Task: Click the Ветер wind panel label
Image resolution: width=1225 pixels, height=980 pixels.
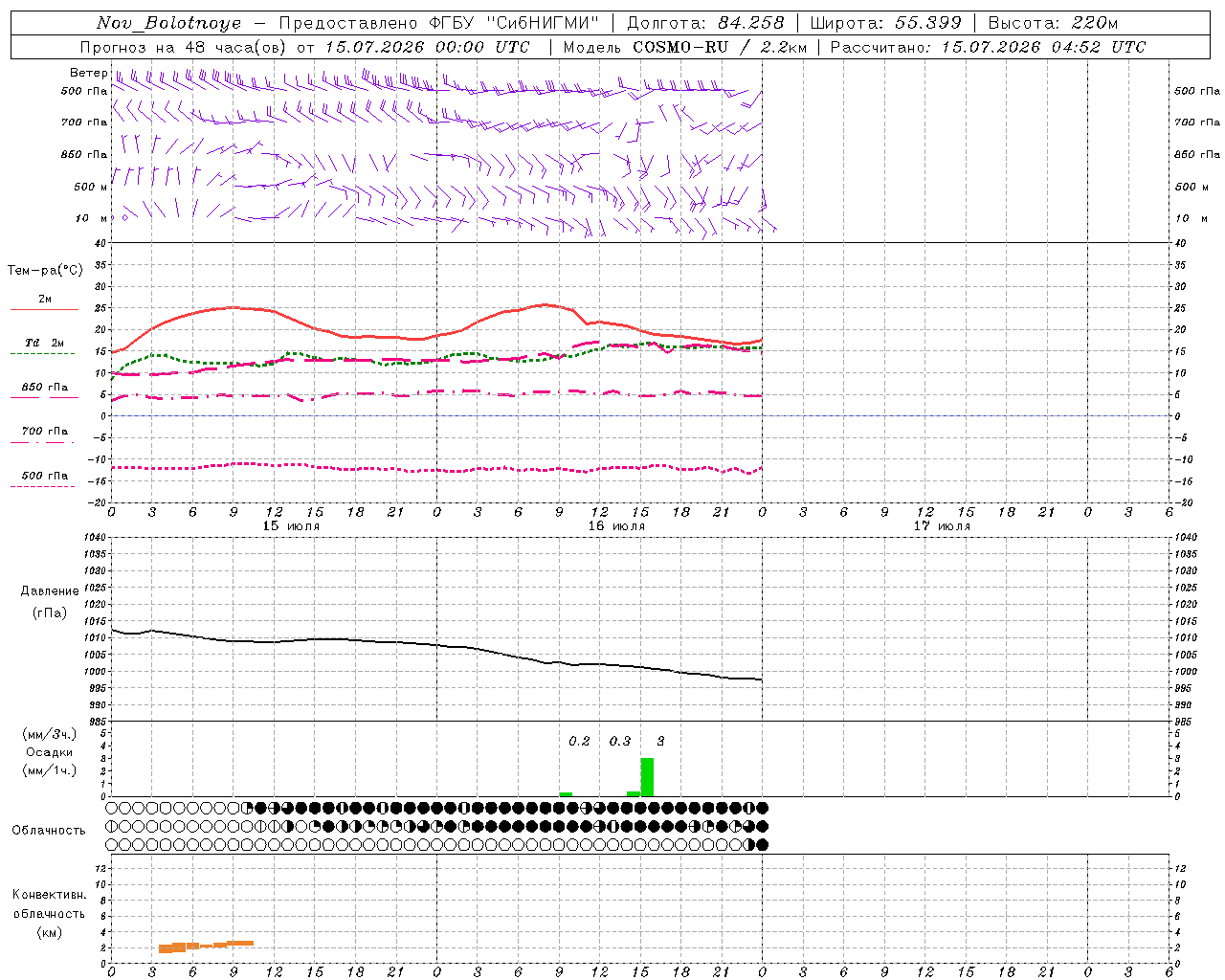Action: coord(88,73)
